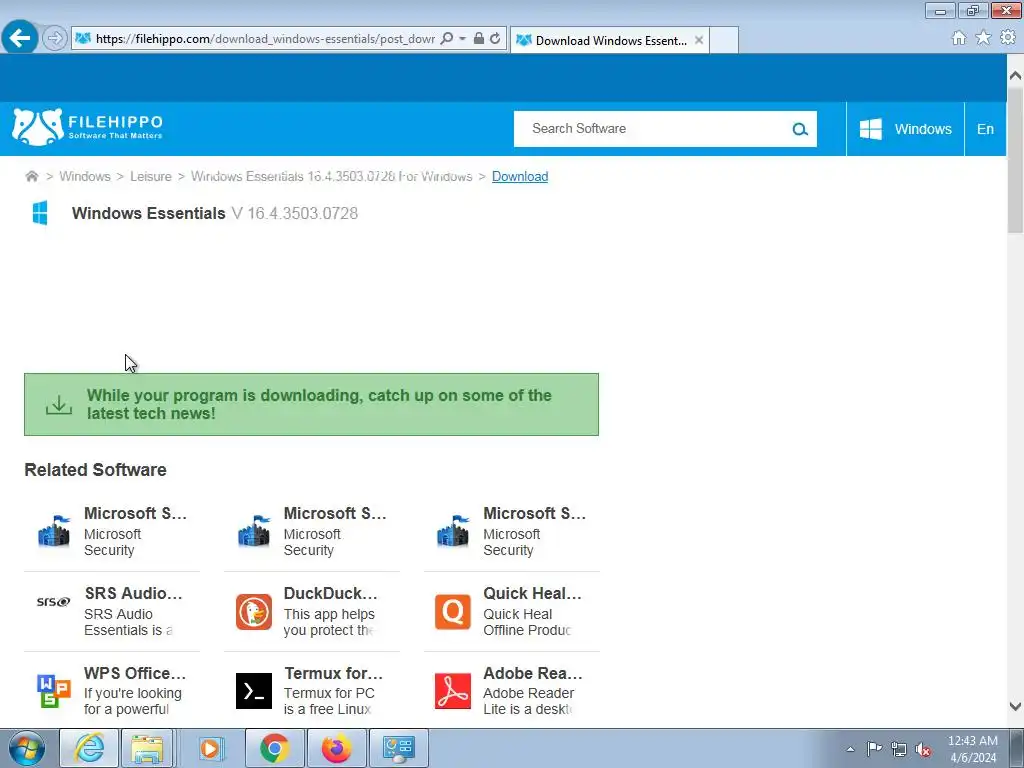Open the Windows Start menu orb
This screenshot has height=768, width=1024.
tap(26, 748)
